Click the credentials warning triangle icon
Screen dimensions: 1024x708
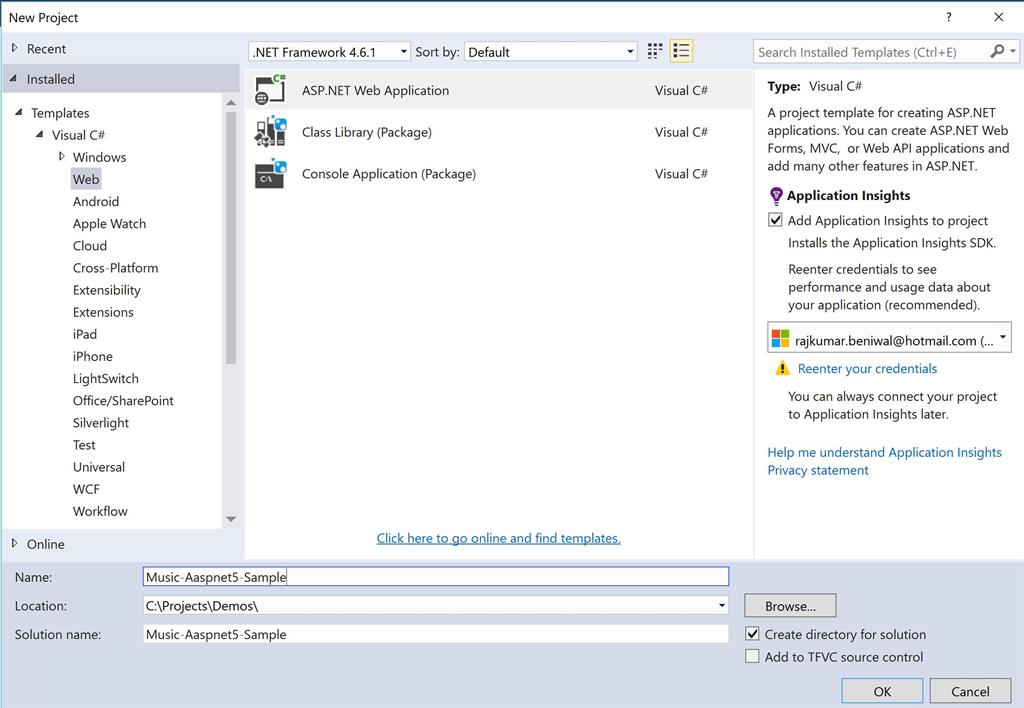point(782,368)
